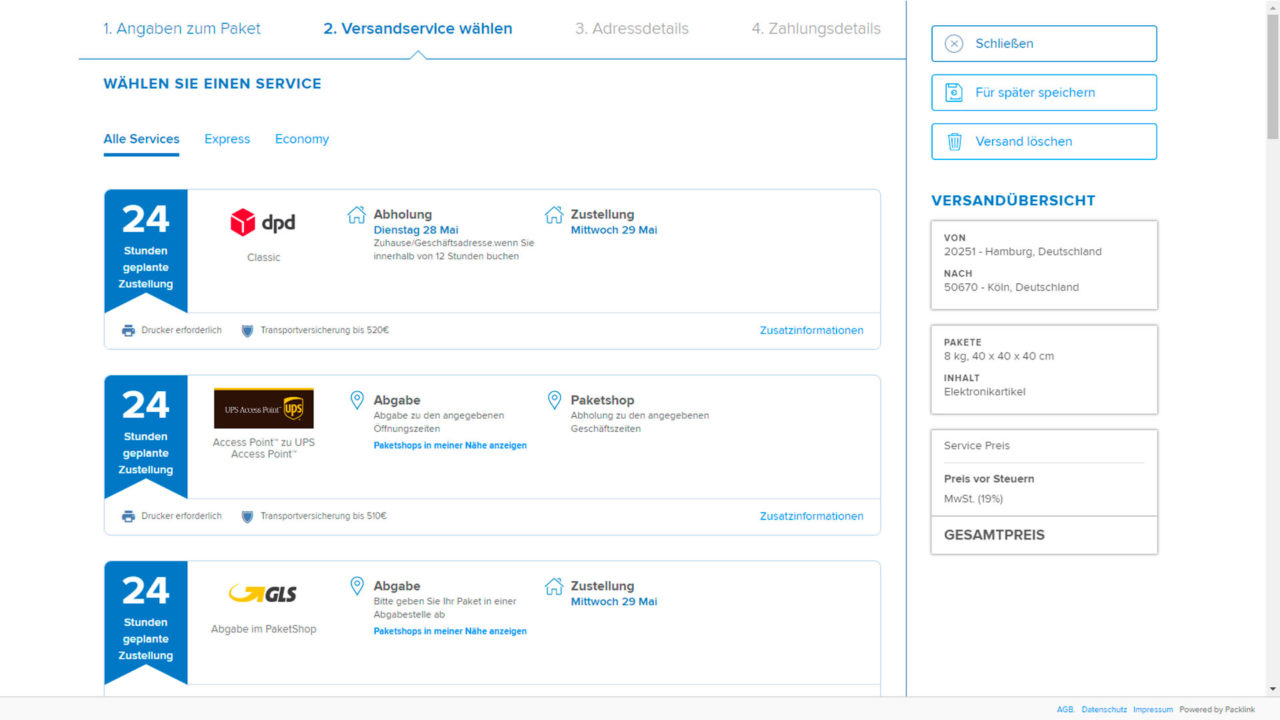Screen dimensions: 1280x720
Task: Switch to the Economy services tab
Action: (301, 139)
